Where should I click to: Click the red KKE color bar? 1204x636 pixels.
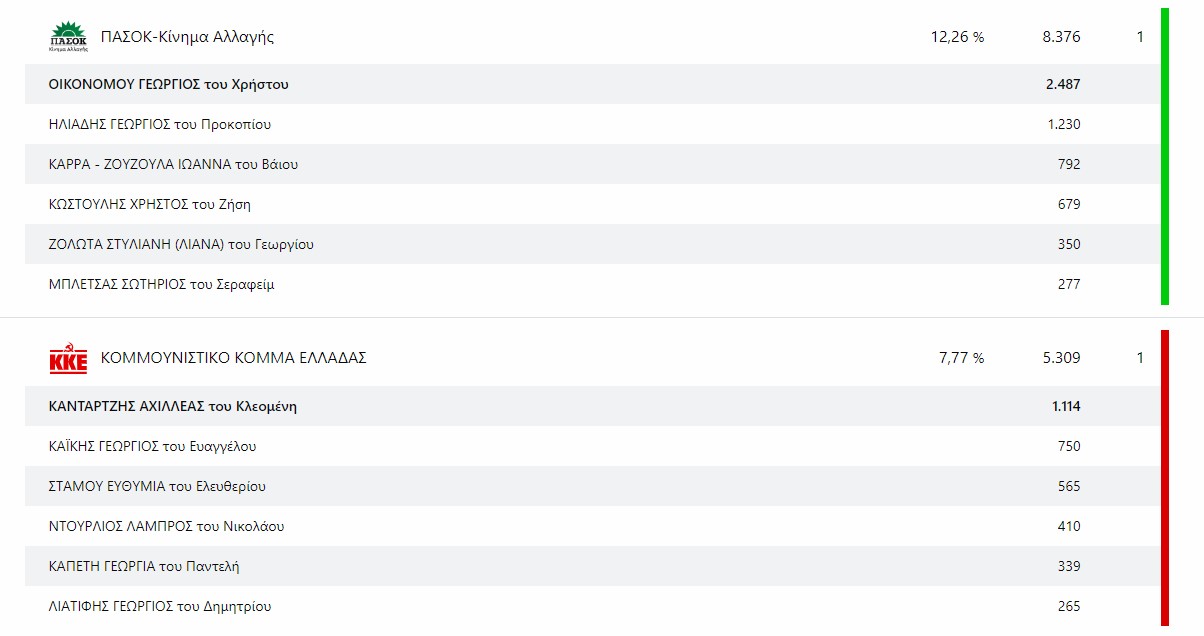(1165, 478)
